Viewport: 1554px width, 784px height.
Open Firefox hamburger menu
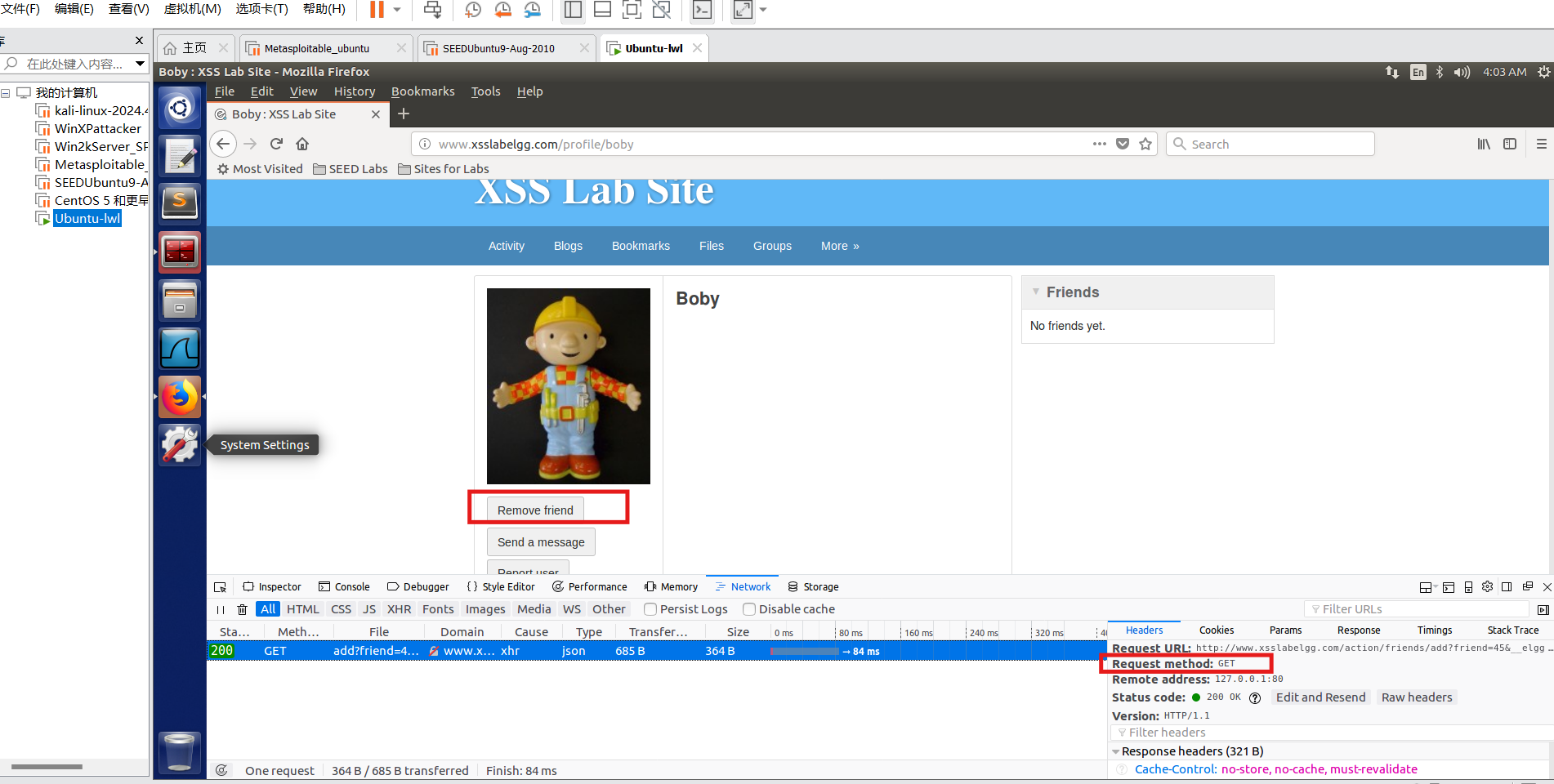point(1542,144)
